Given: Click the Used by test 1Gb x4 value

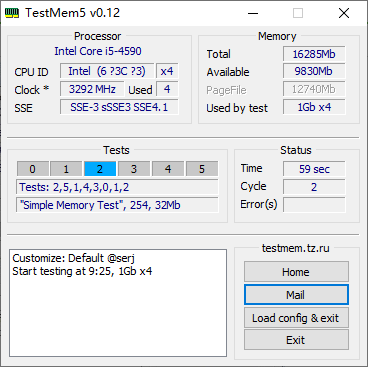Looking at the screenshot, I should click(314, 107).
